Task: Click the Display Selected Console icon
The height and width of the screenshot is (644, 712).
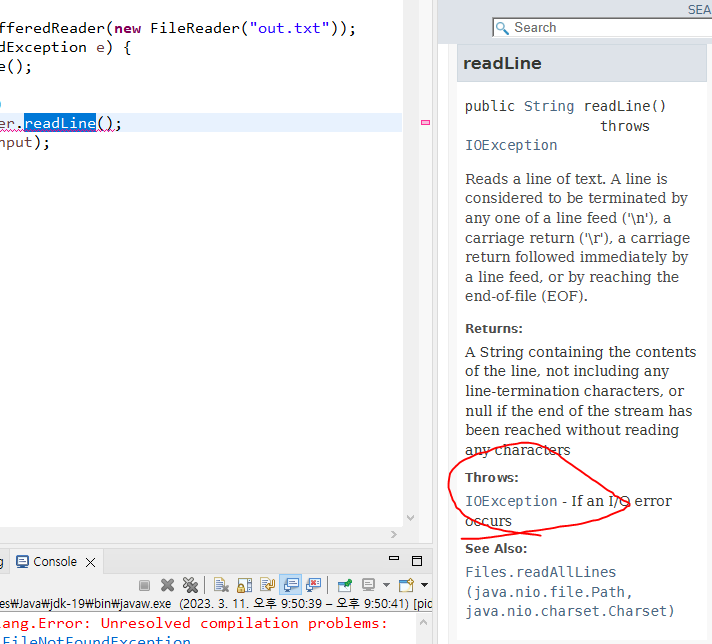Action: (368, 585)
